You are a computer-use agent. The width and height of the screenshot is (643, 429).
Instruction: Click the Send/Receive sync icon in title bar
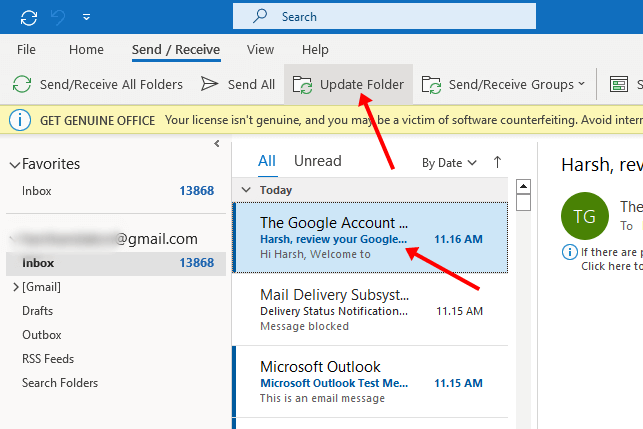pyautogui.click(x=29, y=17)
